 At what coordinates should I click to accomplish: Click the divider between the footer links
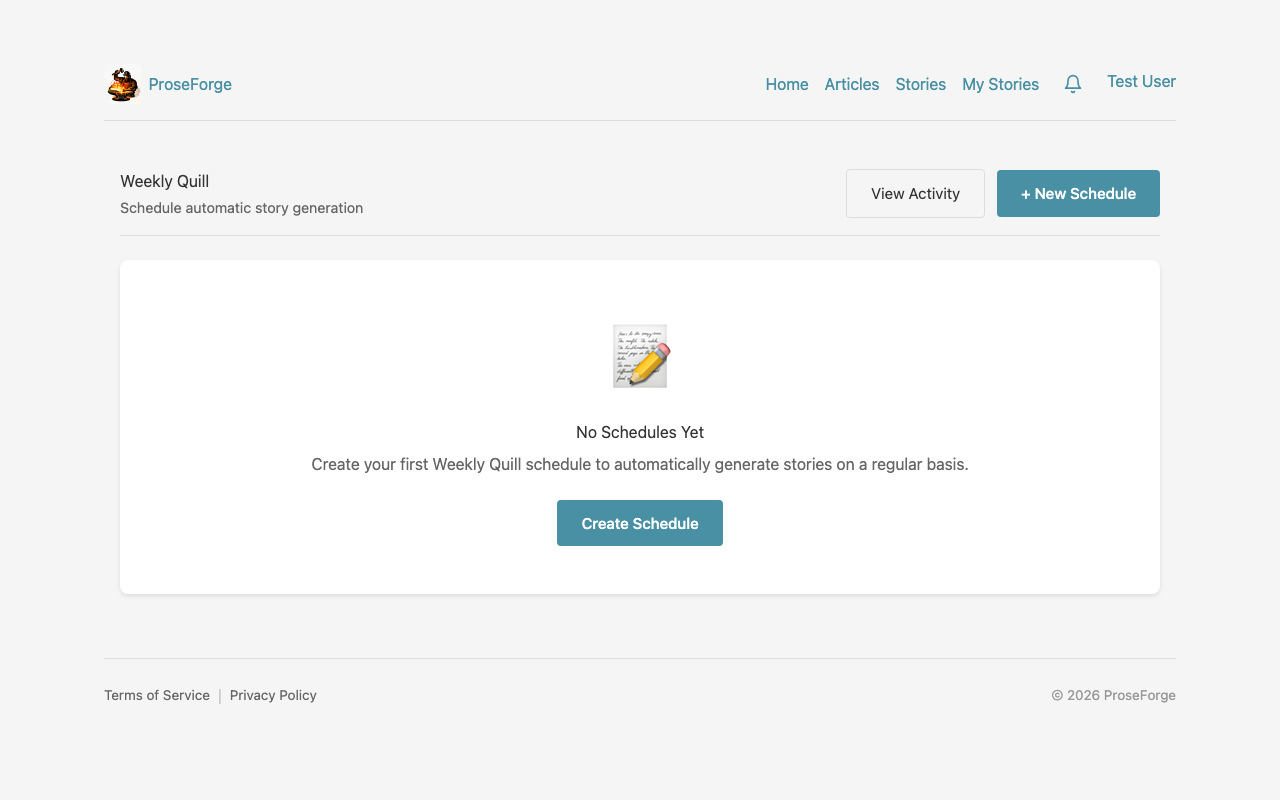click(x=220, y=696)
